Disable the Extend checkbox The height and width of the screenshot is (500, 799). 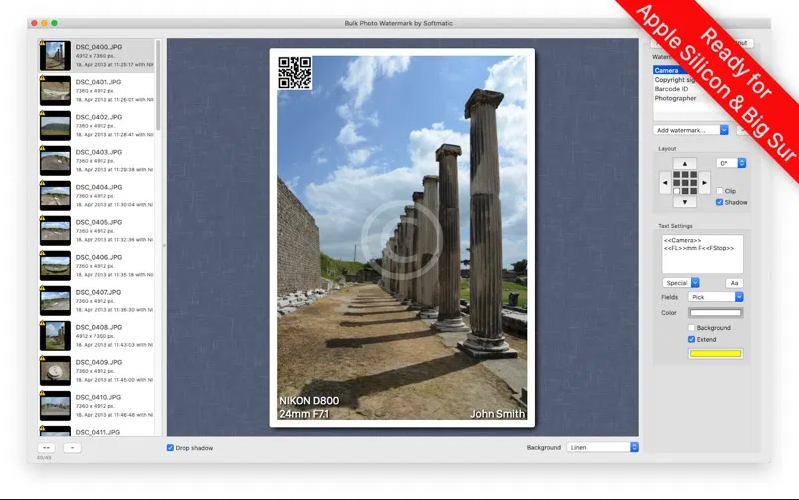(x=692, y=339)
